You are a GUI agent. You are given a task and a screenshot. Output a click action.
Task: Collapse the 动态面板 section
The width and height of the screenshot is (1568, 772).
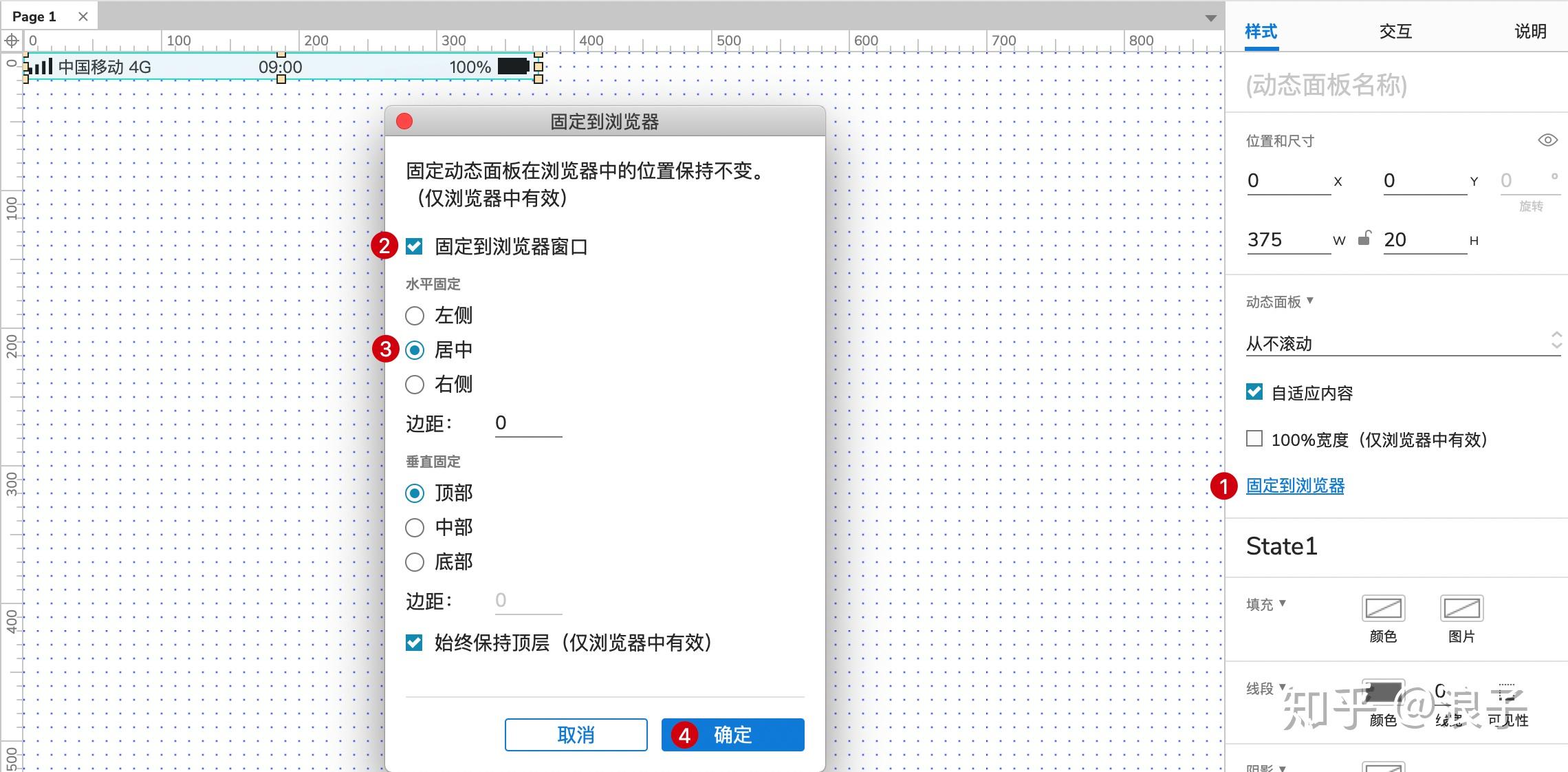(x=1310, y=301)
